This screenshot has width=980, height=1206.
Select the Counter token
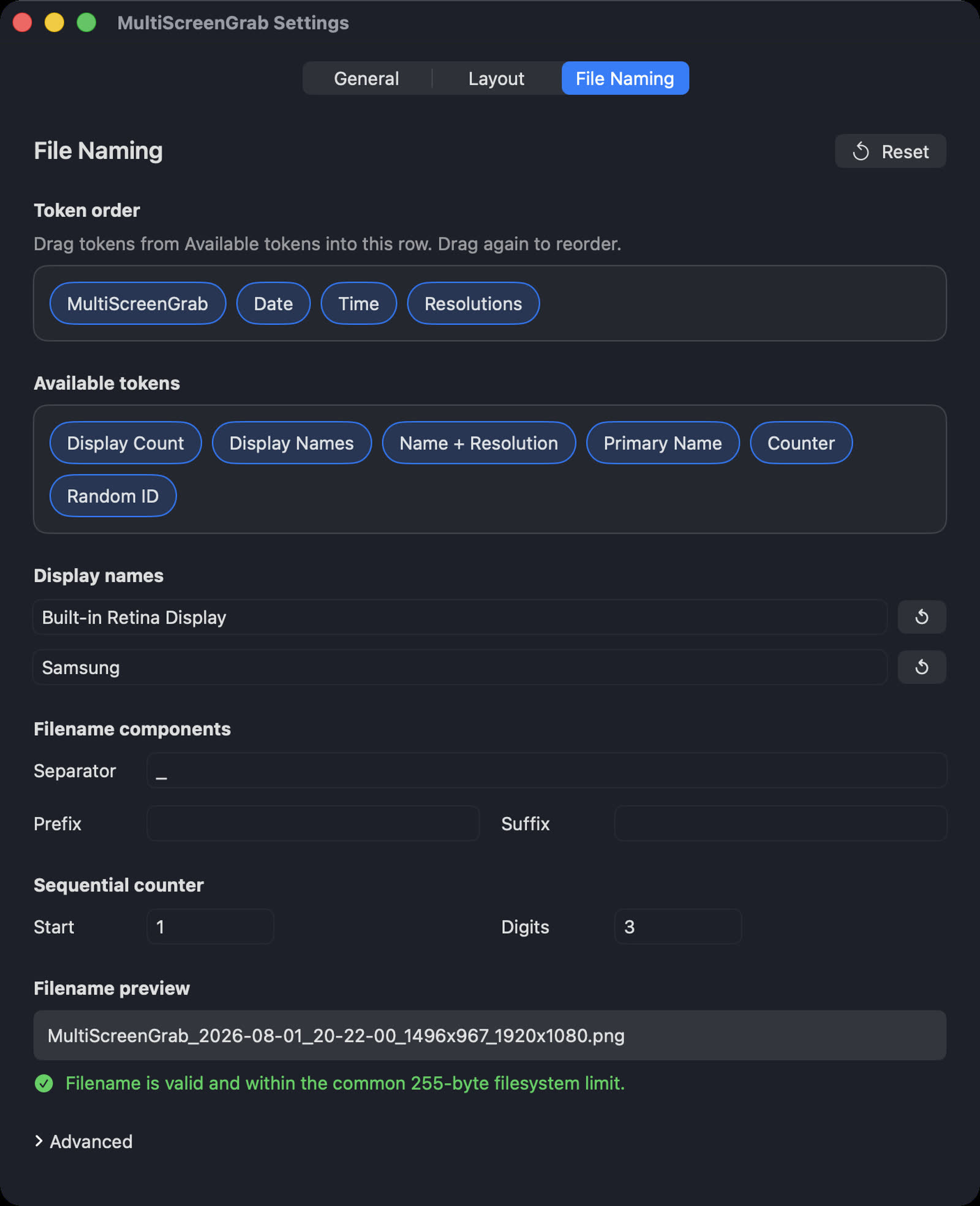801,443
